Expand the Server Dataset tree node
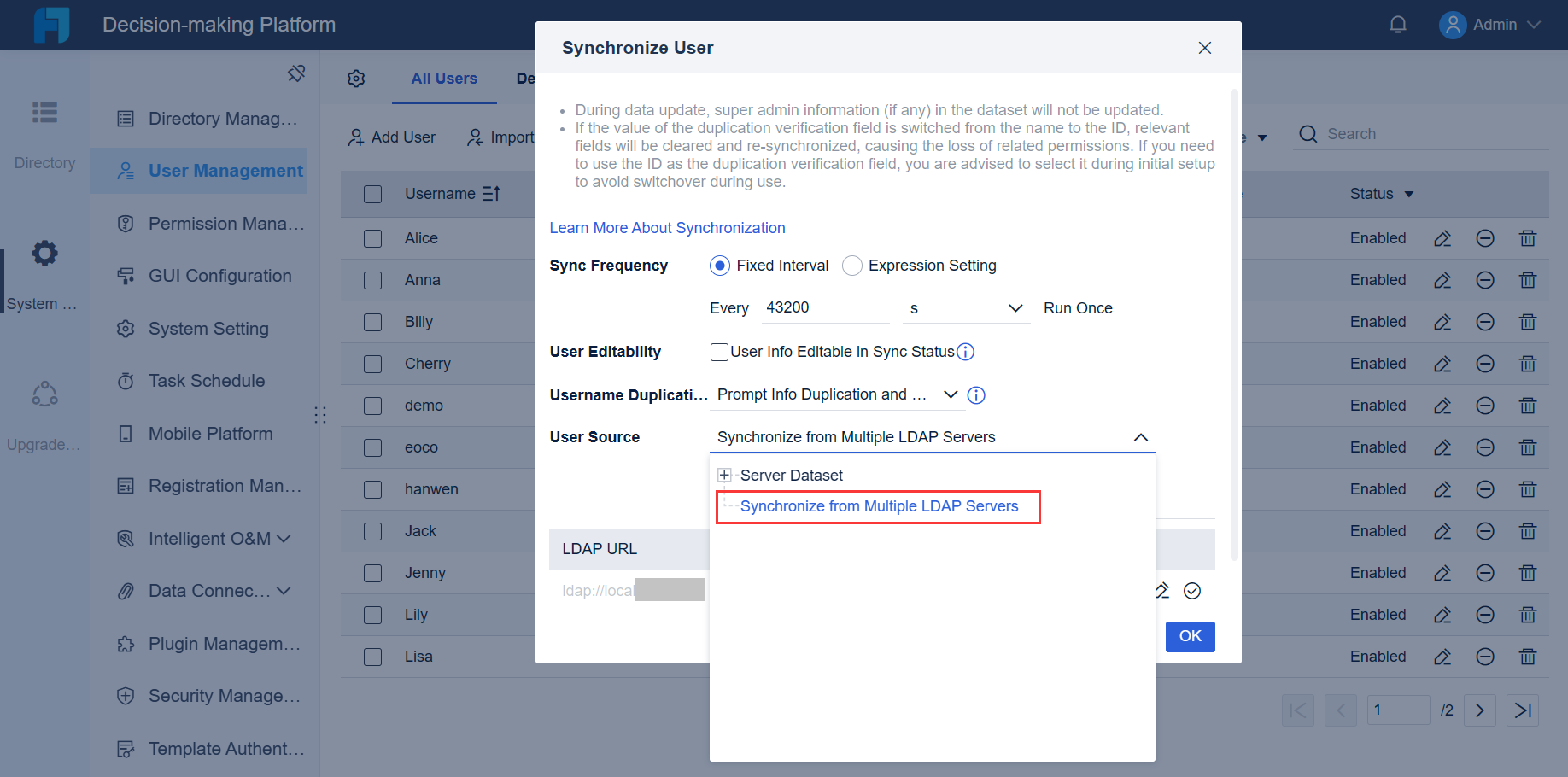 (724, 475)
